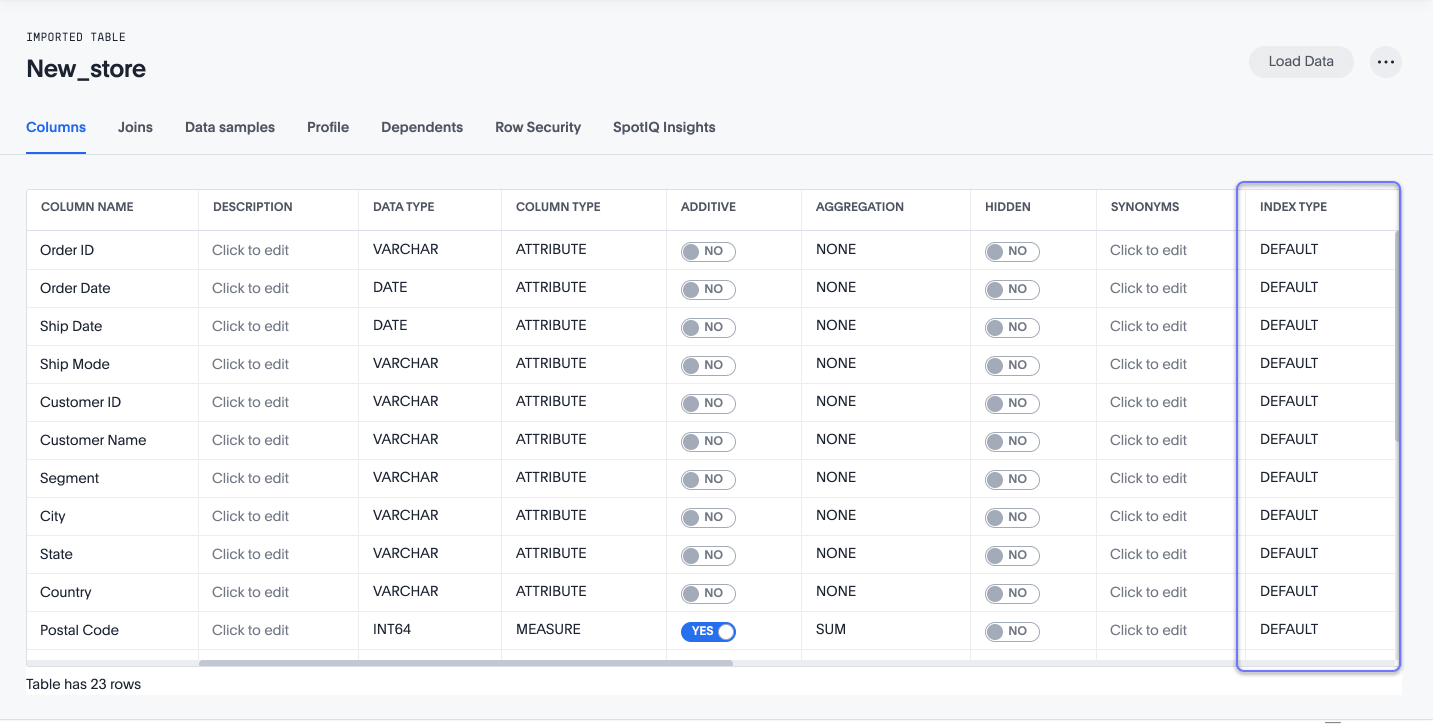Toggle Hidden for the Segment column
1433x724 pixels.
point(1011,479)
